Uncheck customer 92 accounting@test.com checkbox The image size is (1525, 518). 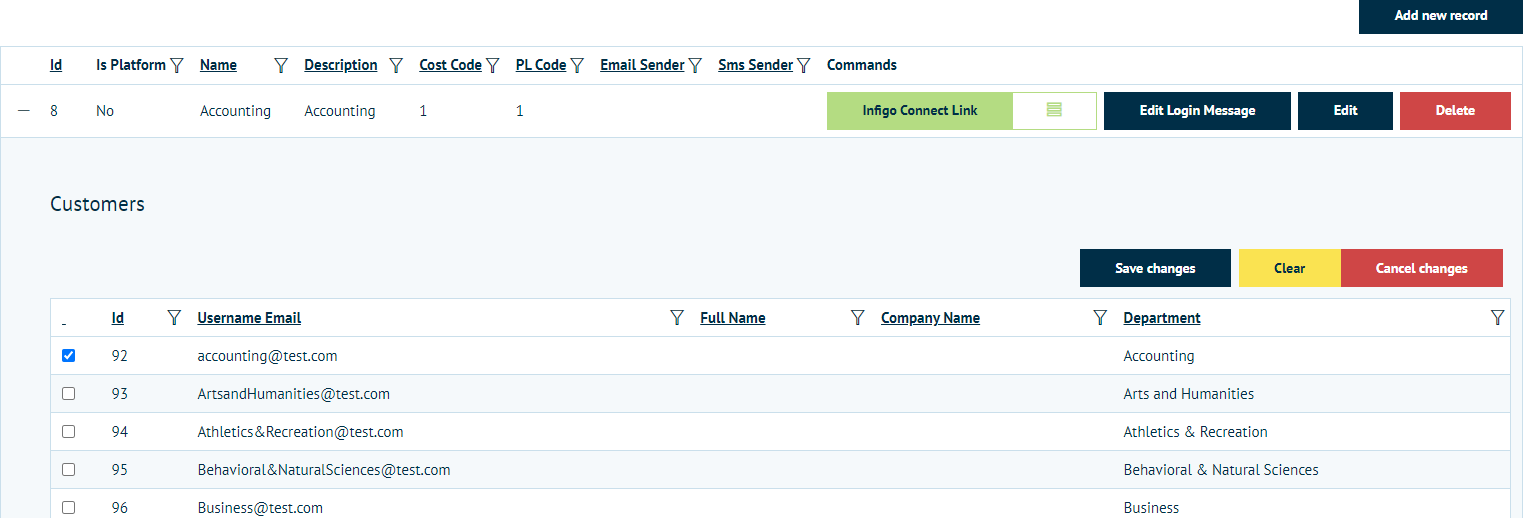coord(68,356)
